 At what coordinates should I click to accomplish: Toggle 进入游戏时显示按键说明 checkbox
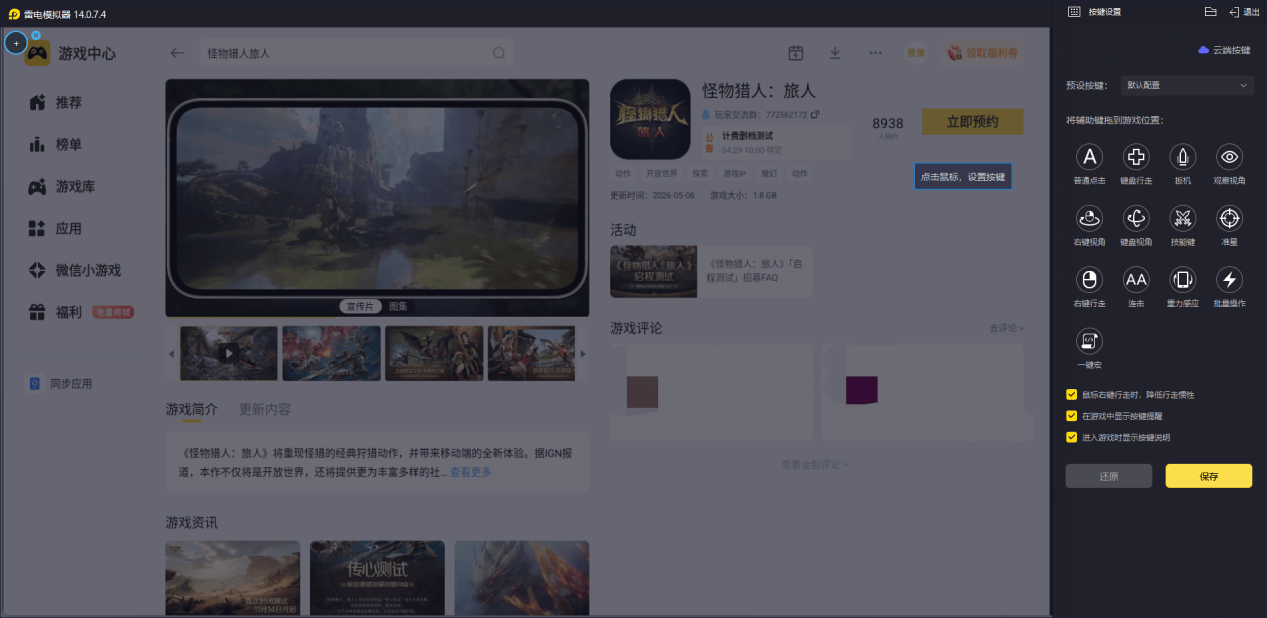(1072, 437)
